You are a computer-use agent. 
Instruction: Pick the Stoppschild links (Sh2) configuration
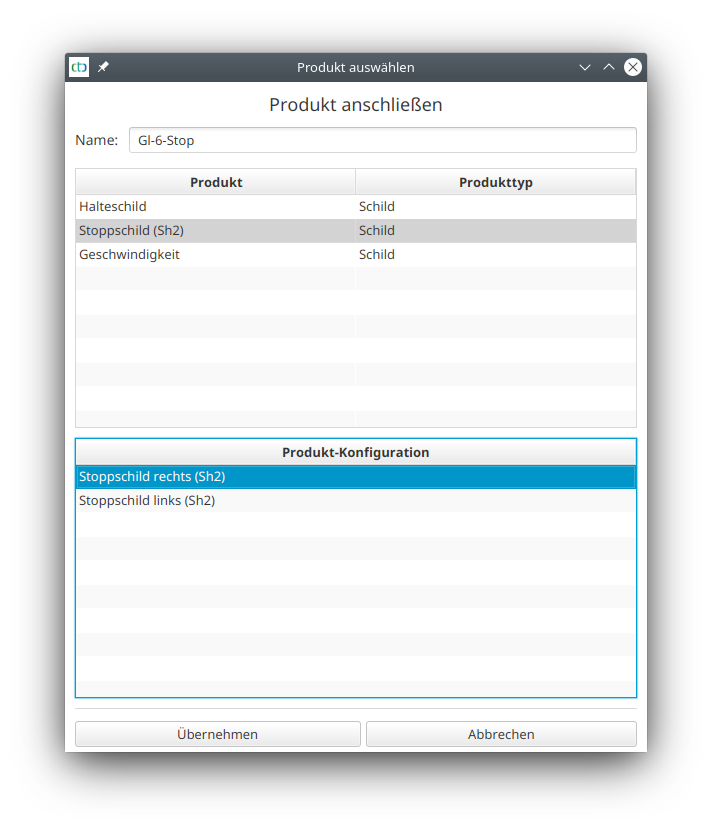click(147, 501)
